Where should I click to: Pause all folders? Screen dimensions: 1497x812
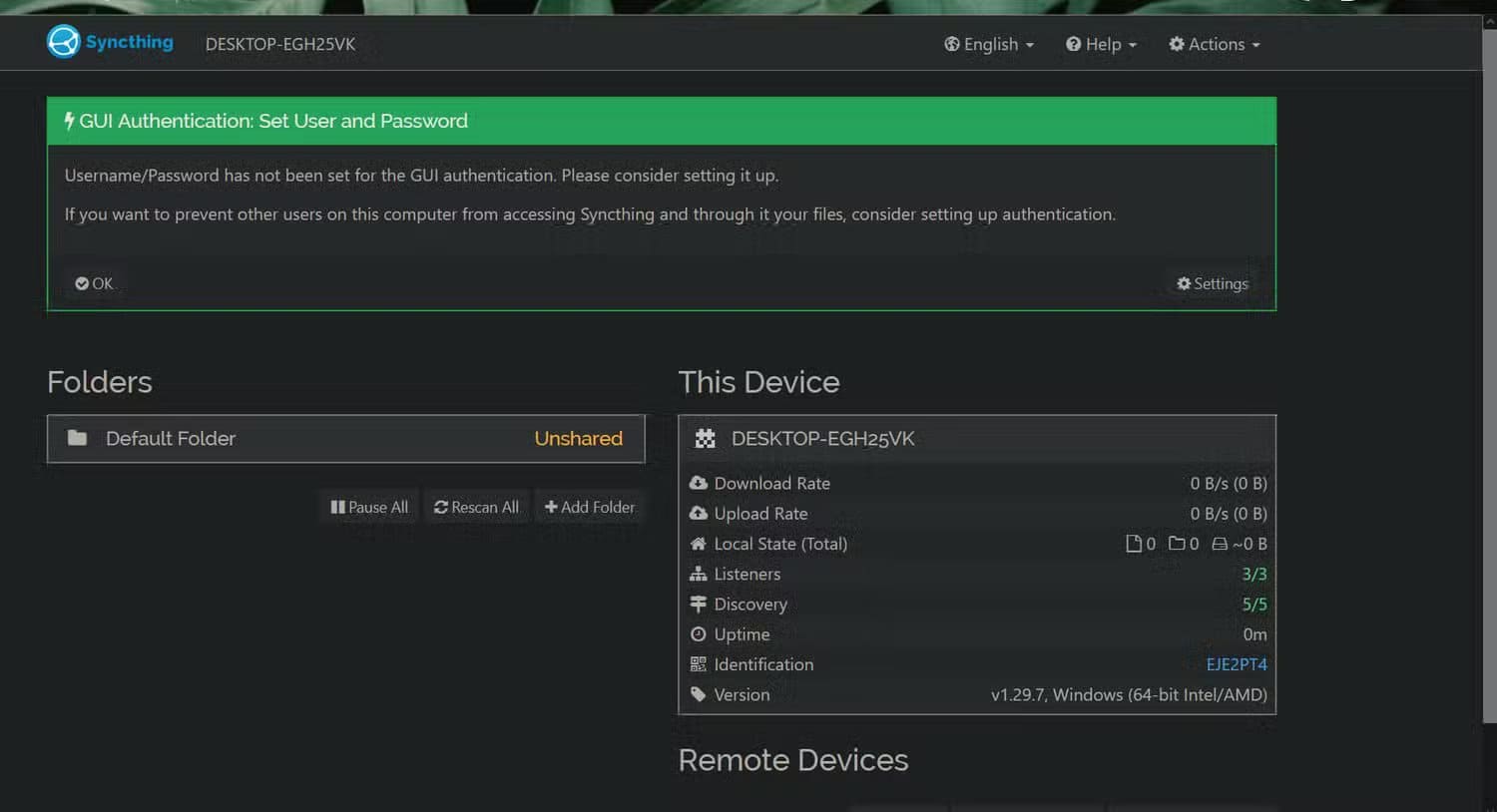pyautogui.click(x=368, y=507)
